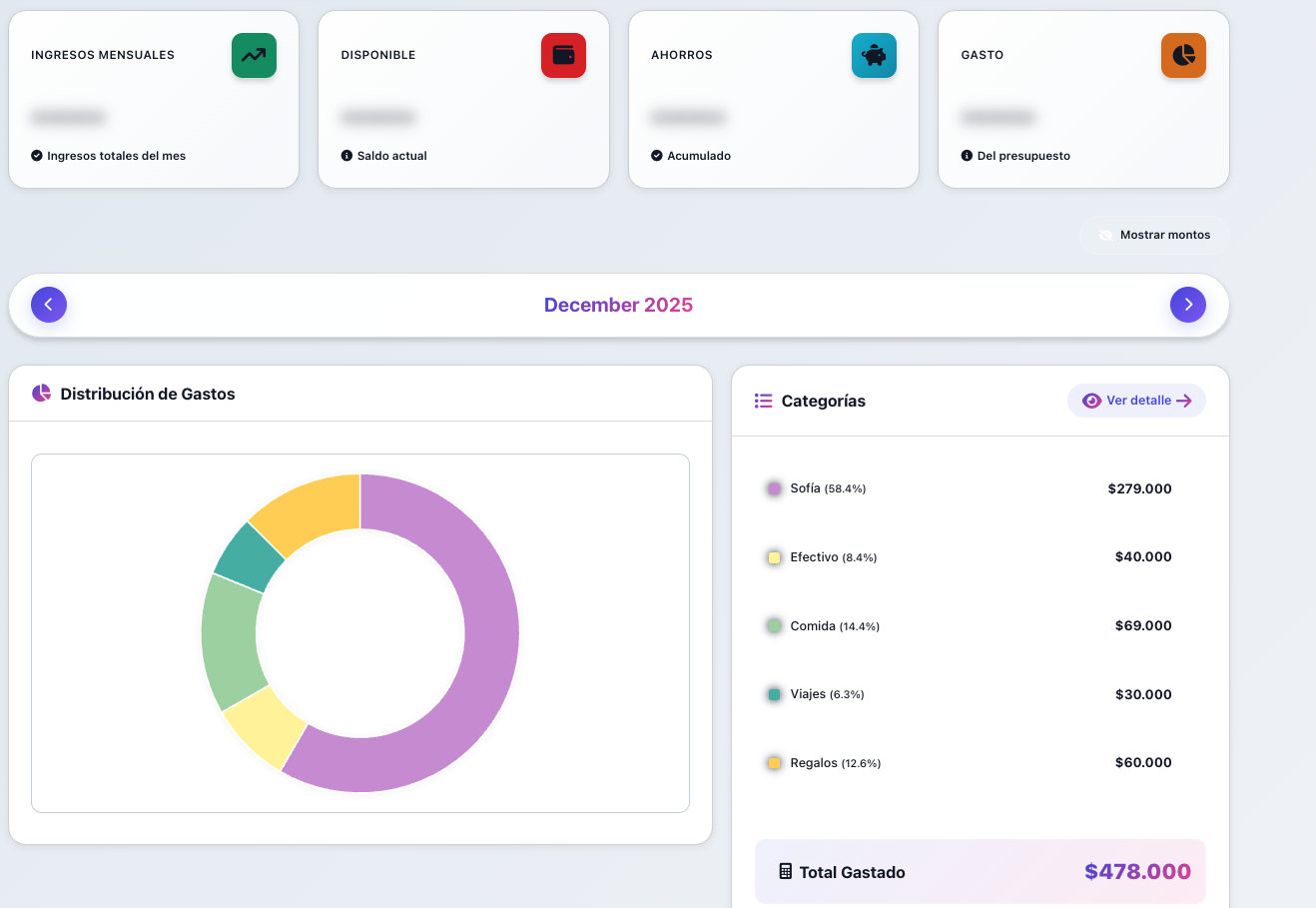Open the Ver detalle view

point(1136,400)
